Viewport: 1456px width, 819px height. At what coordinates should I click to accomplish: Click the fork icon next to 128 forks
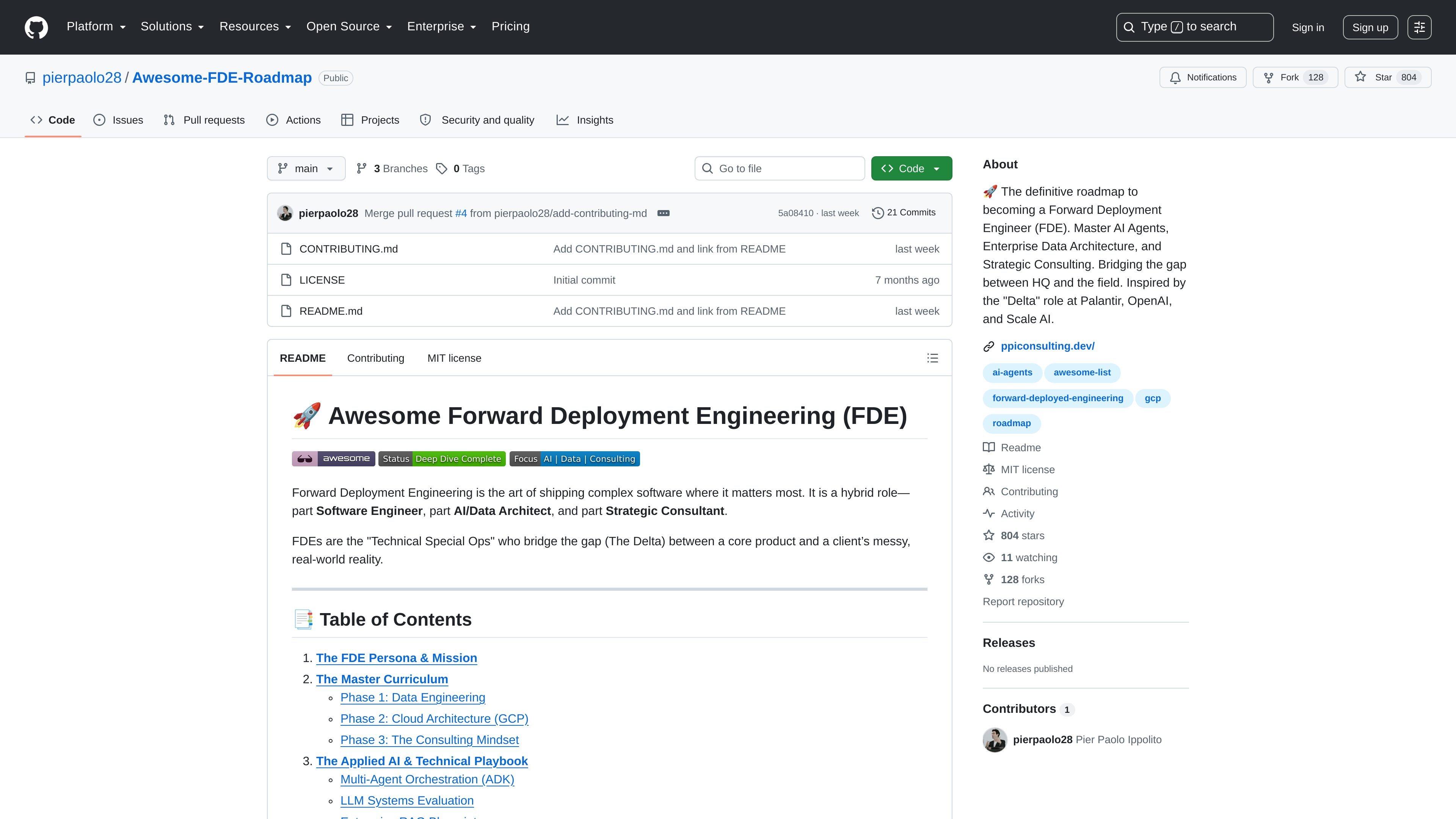point(988,580)
